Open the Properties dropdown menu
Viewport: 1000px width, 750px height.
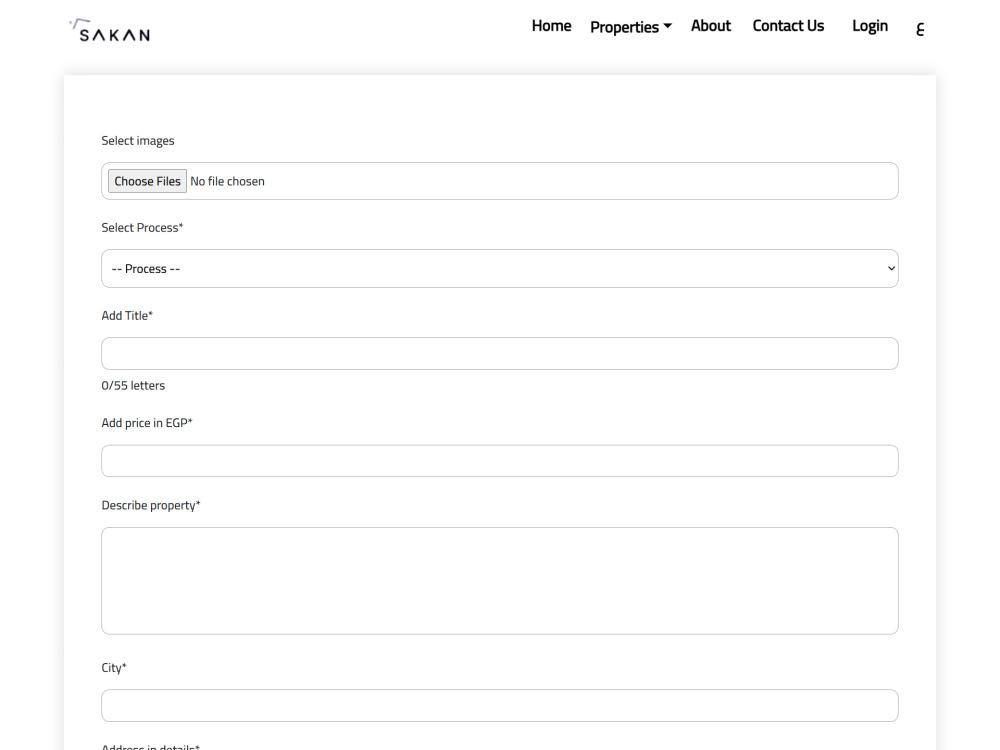630,27
